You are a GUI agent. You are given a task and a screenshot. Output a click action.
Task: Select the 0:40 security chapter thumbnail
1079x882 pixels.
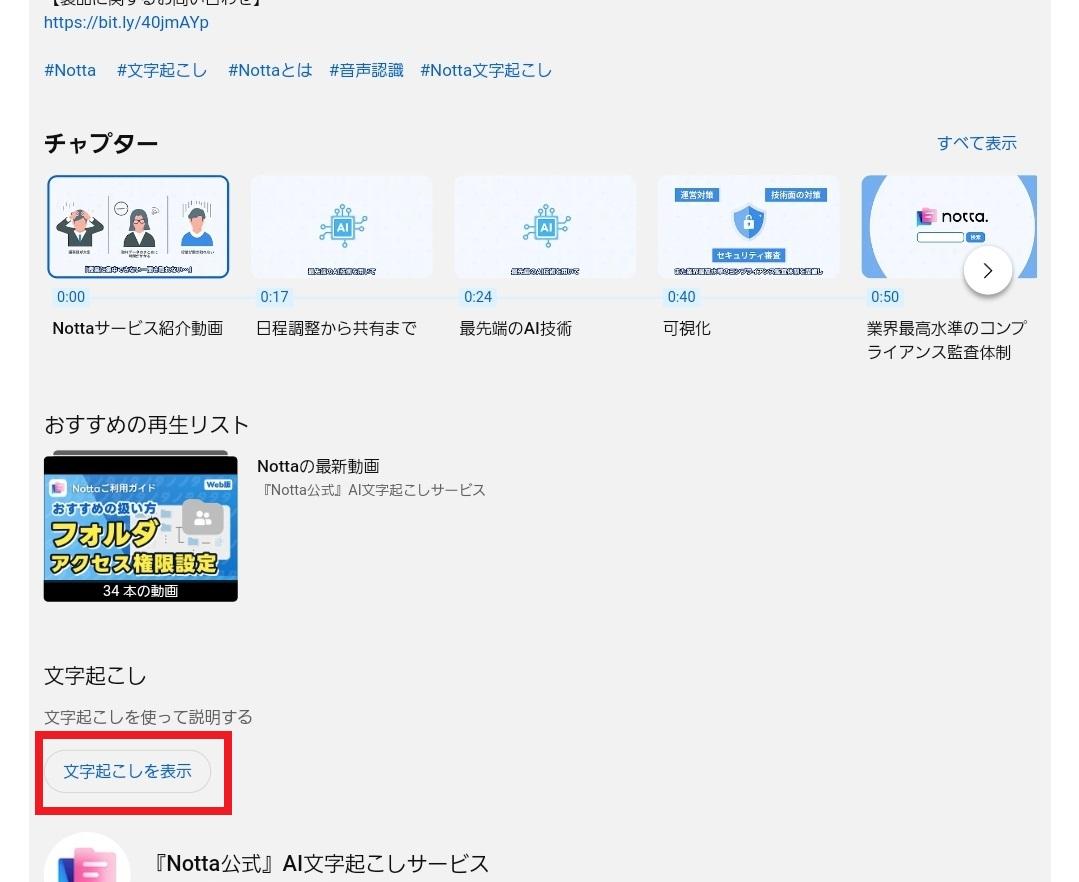749,226
